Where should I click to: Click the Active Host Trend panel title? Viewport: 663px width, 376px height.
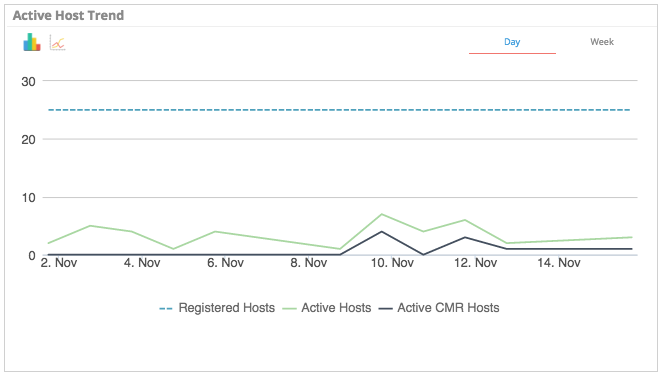[x=68, y=15]
